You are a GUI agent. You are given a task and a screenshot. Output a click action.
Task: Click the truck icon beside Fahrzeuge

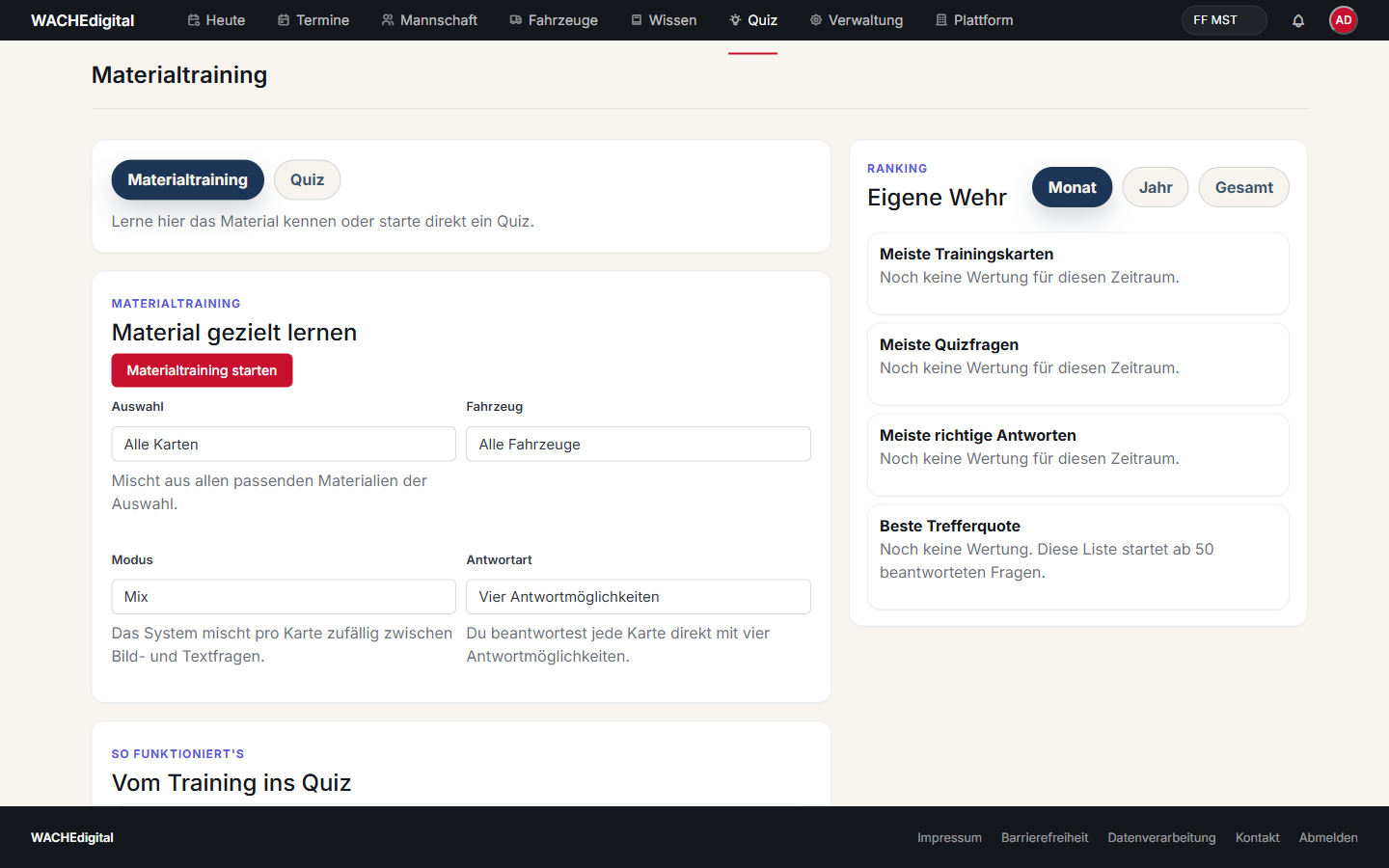pos(516,20)
